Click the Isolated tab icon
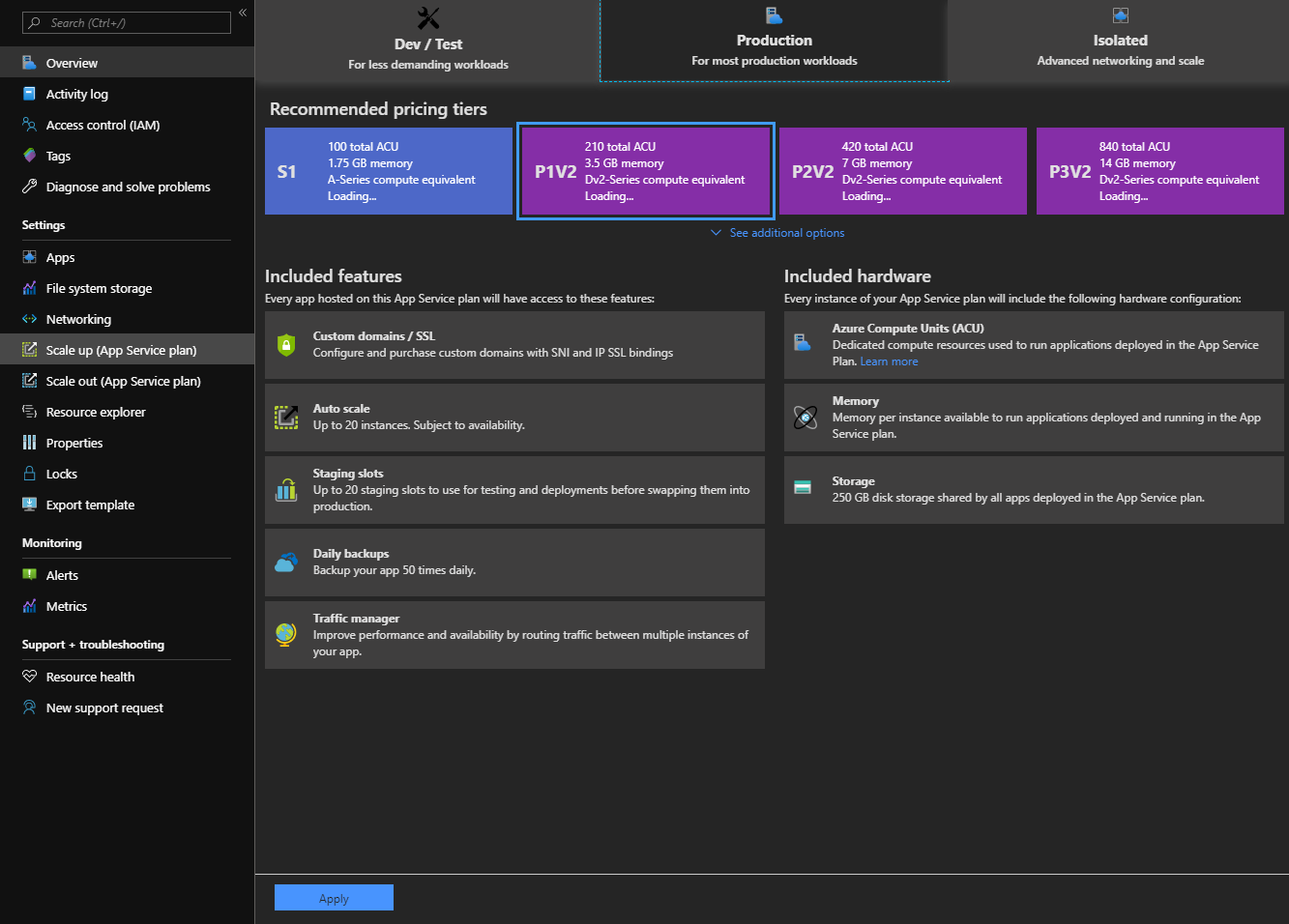This screenshot has width=1289, height=924. [1121, 15]
